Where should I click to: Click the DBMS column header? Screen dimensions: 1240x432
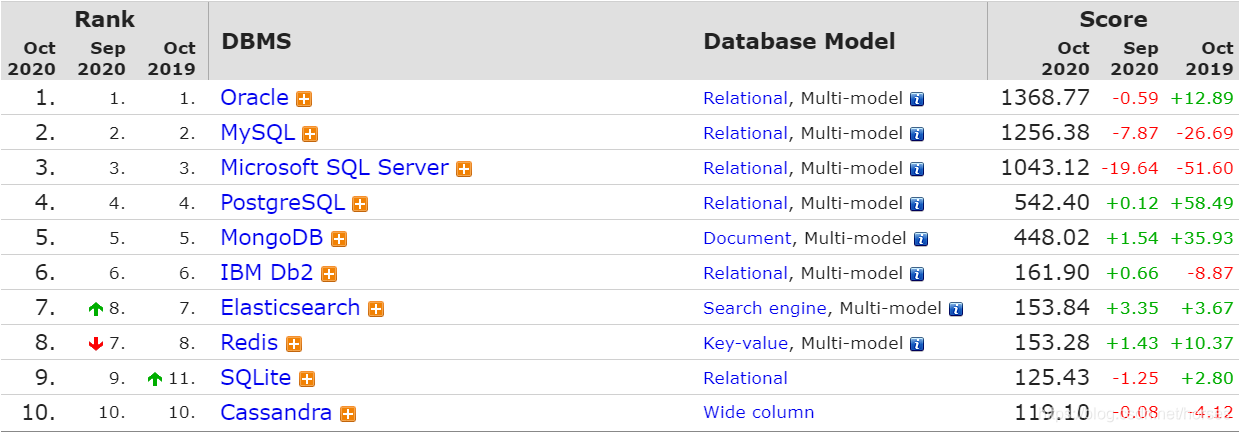256,41
